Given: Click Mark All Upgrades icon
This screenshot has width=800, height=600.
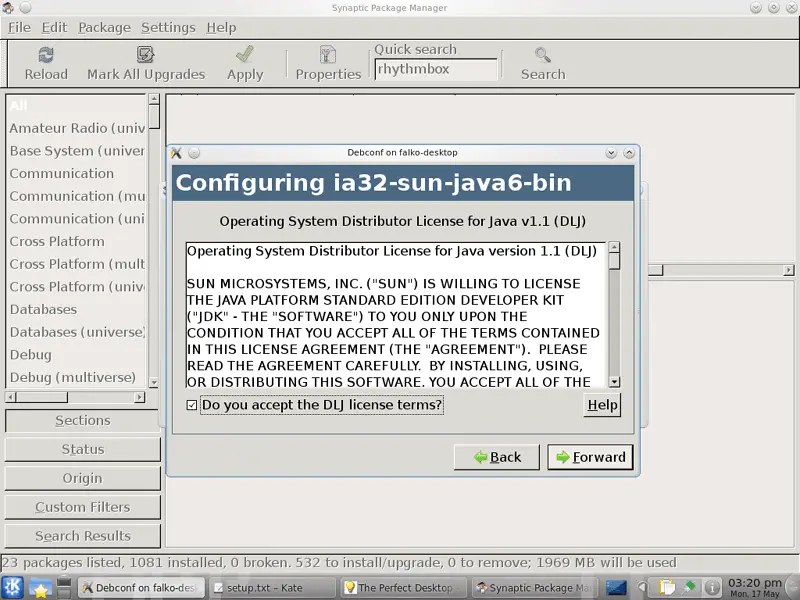Looking at the screenshot, I should pos(145,55).
